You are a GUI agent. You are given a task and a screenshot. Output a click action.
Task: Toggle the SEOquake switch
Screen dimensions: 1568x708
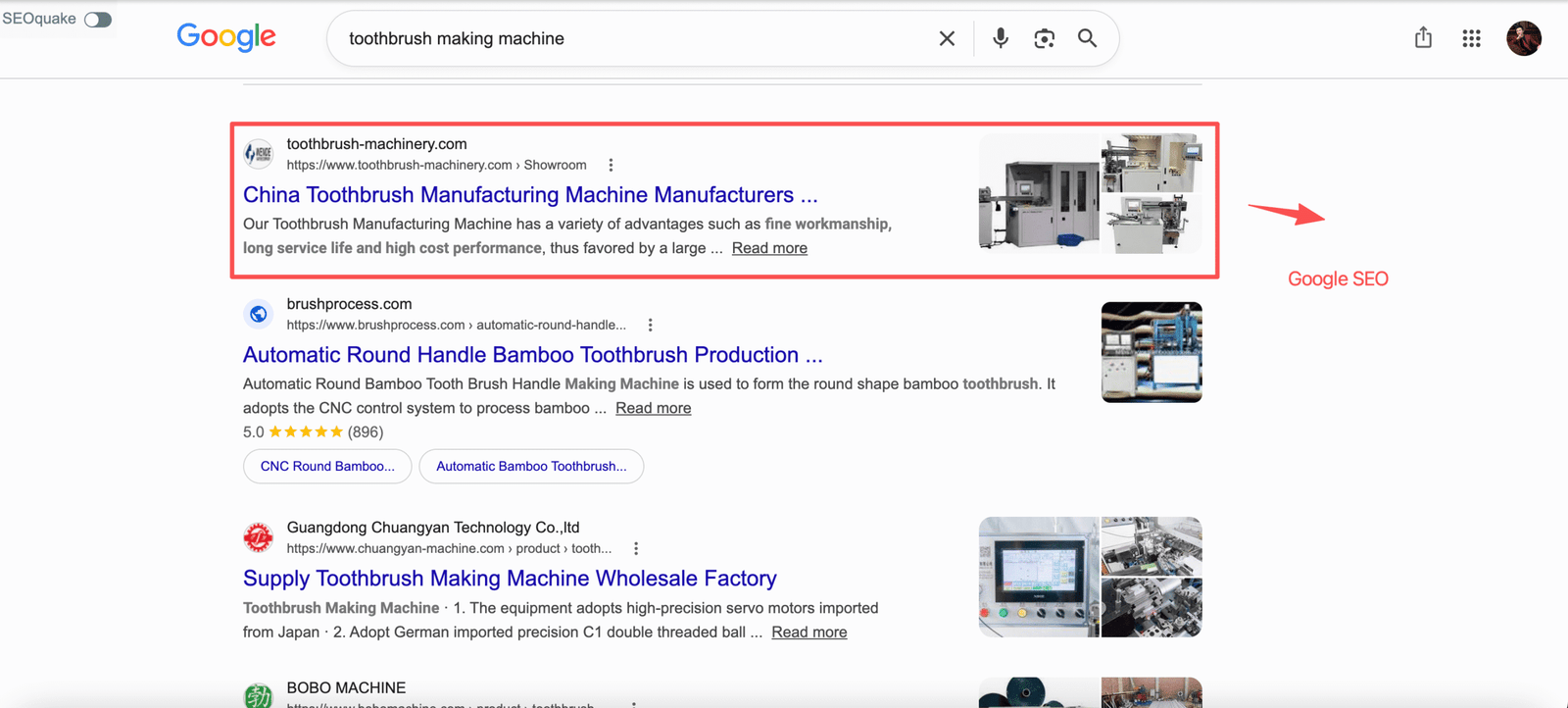pyautogui.click(x=97, y=20)
